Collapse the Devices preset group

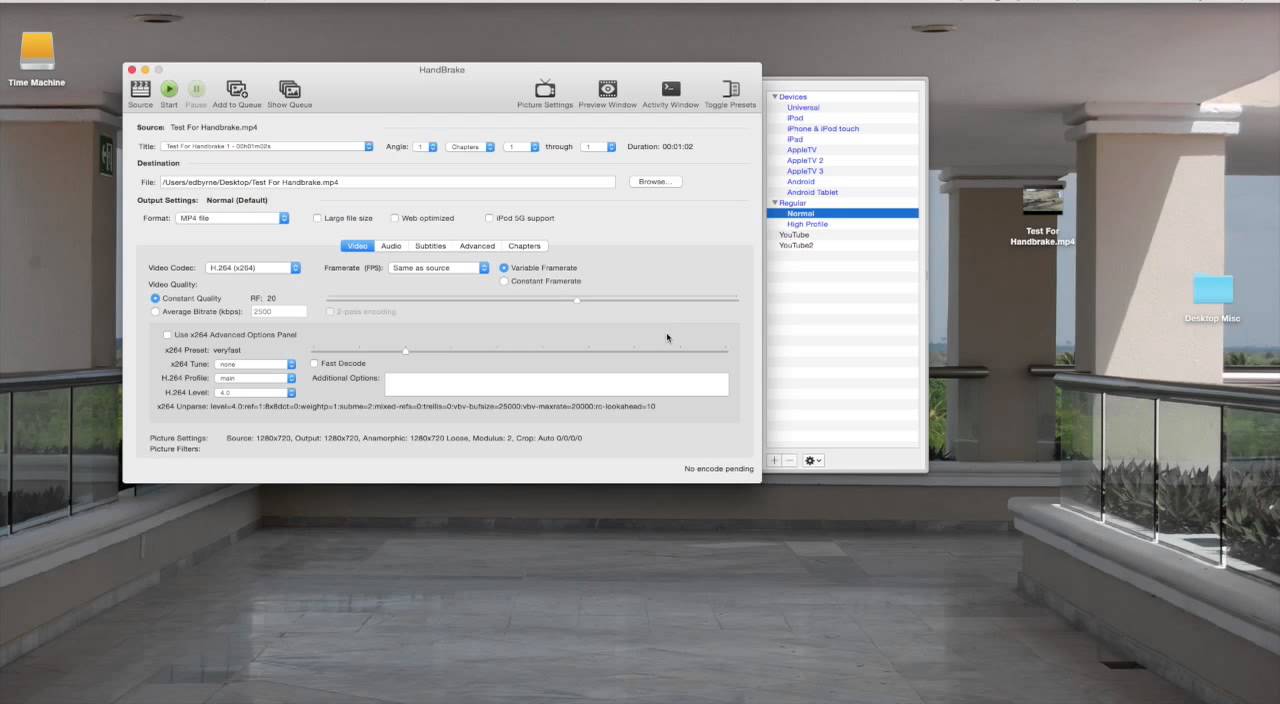(774, 97)
